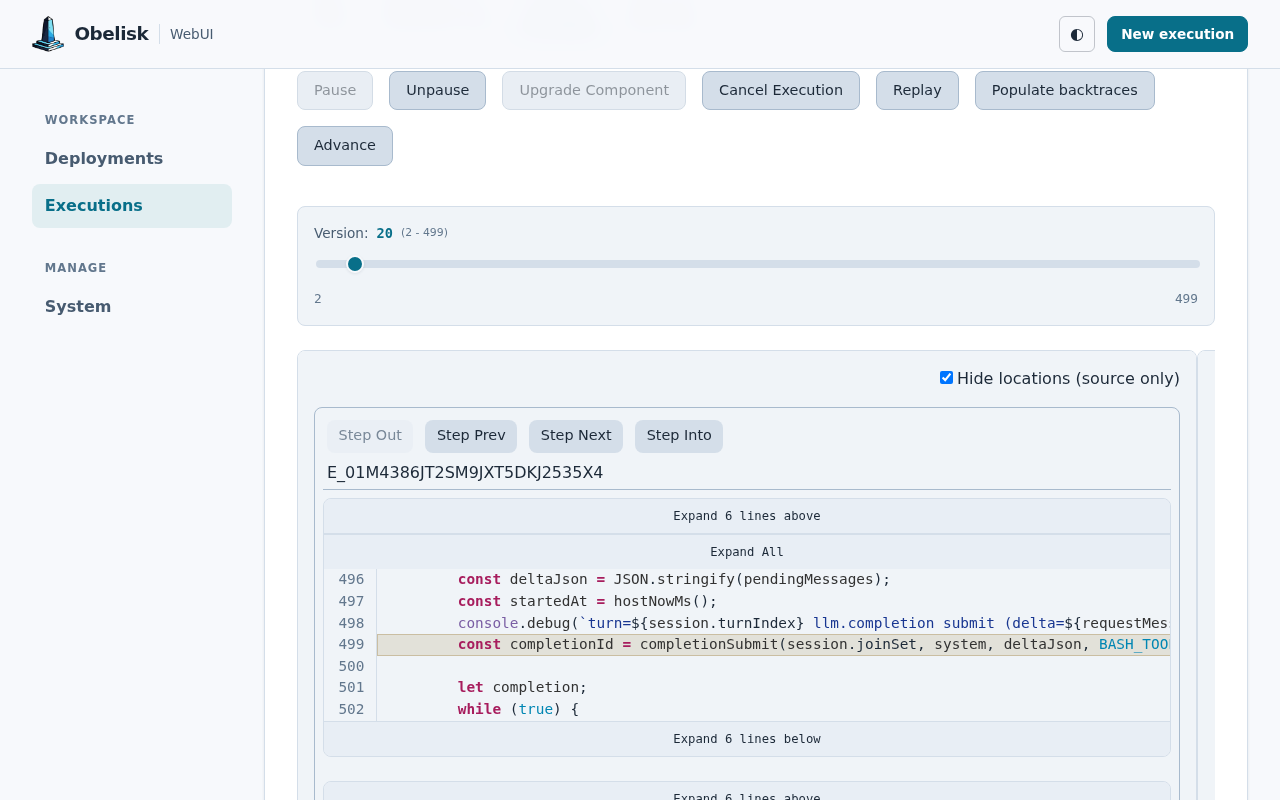The height and width of the screenshot is (800, 1280).
Task: Start a New execution
Action: click(1177, 34)
